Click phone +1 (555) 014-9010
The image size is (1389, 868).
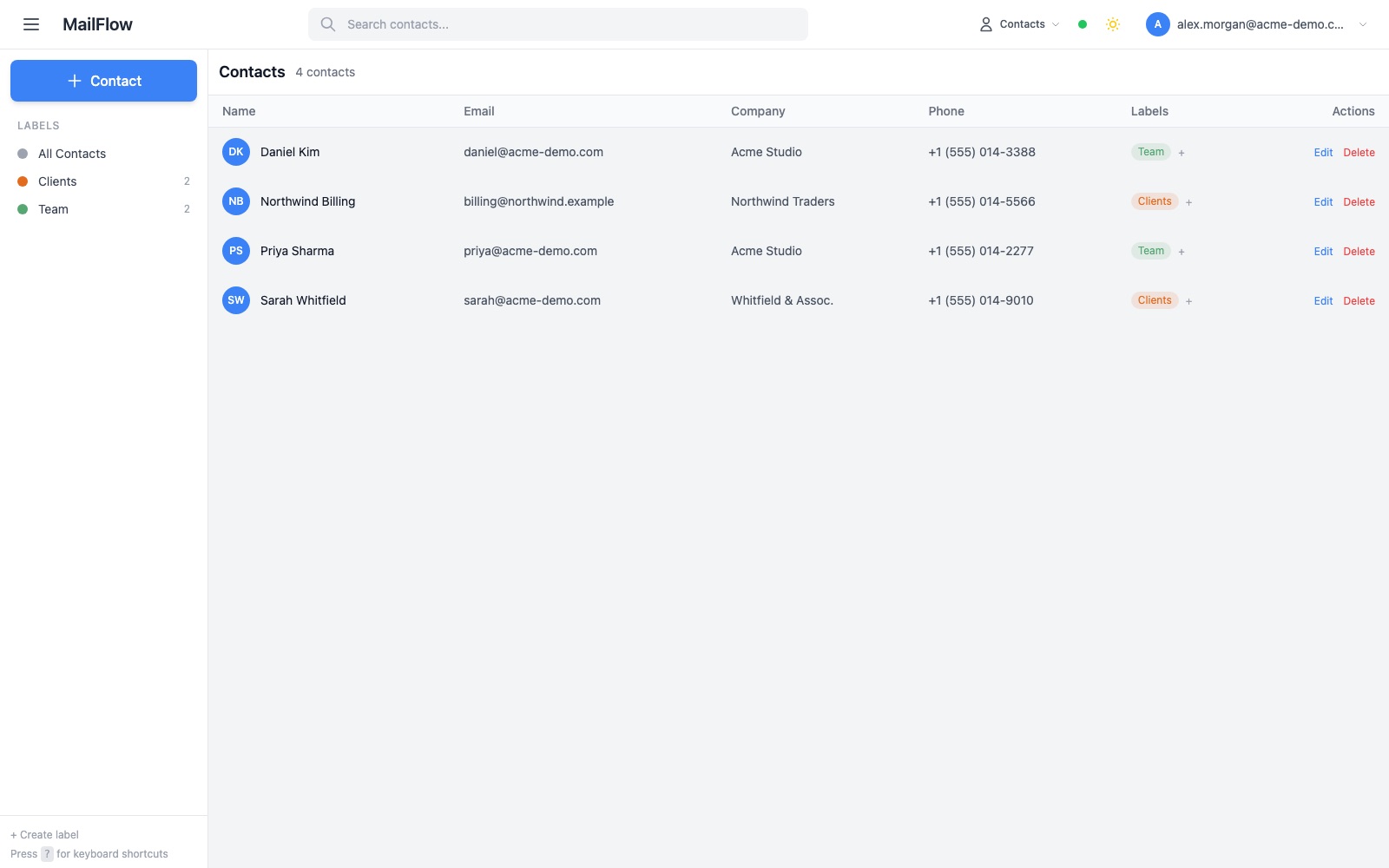click(981, 300)
